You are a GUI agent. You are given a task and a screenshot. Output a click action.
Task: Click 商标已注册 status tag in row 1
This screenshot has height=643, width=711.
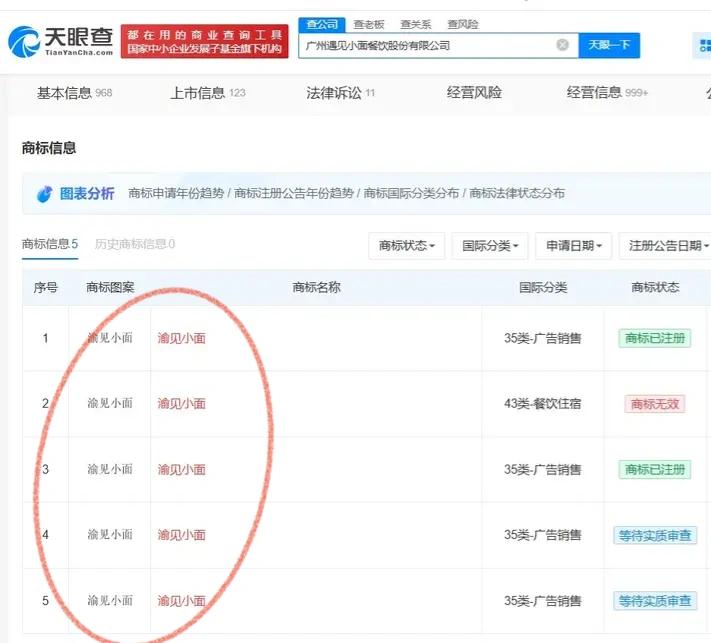(655, 338)
